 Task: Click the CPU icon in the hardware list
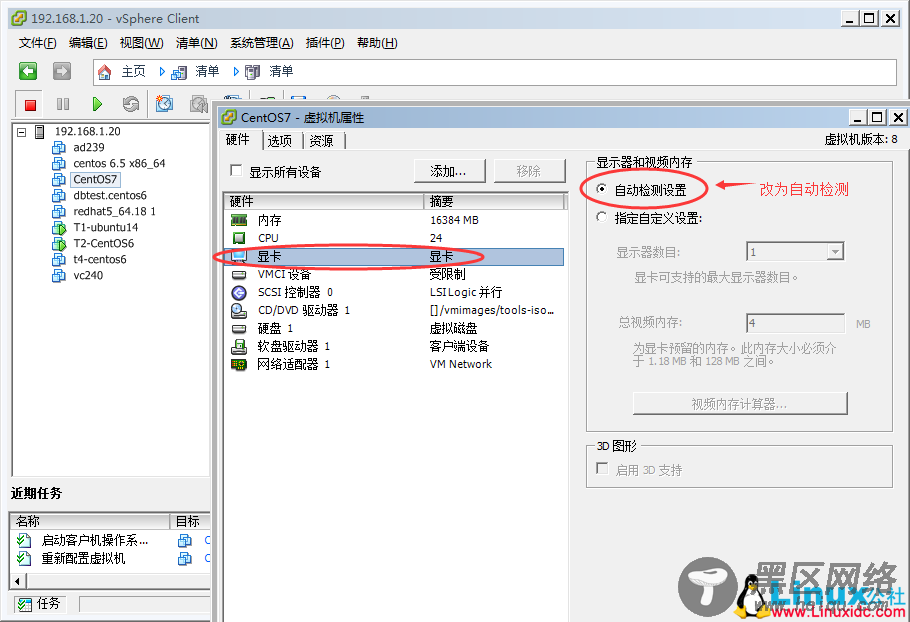click(x=239, y=238)
